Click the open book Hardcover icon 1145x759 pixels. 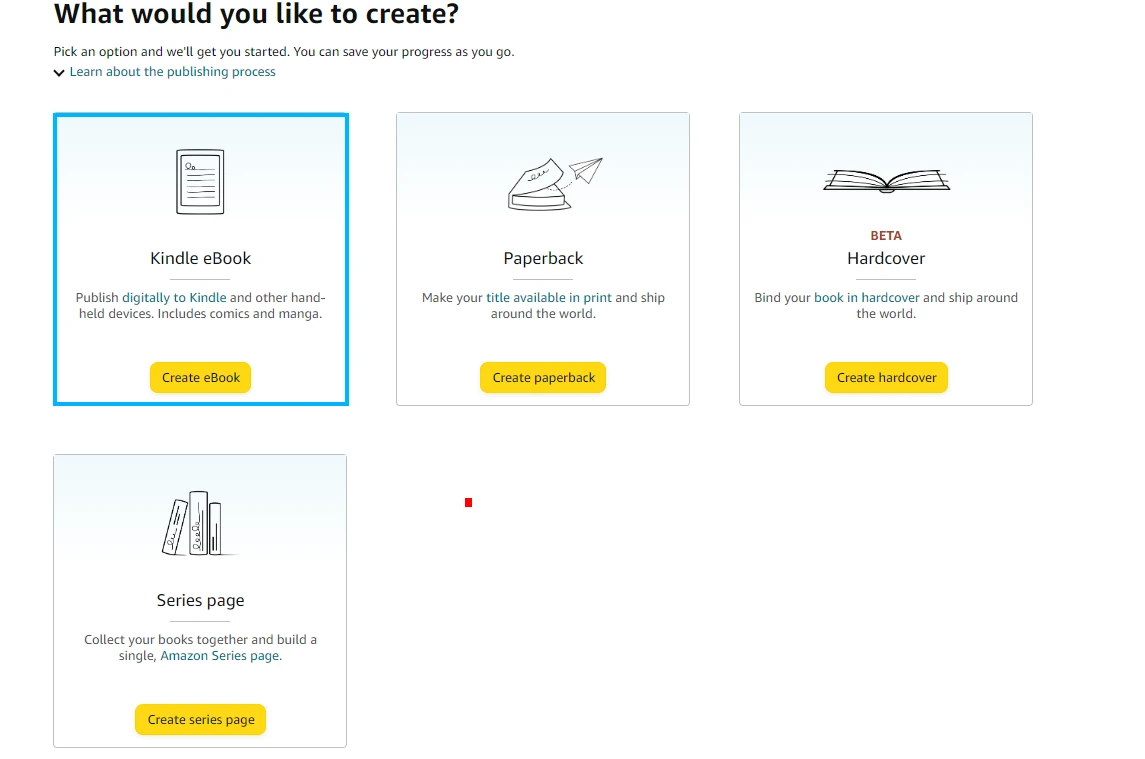[886, 181]
